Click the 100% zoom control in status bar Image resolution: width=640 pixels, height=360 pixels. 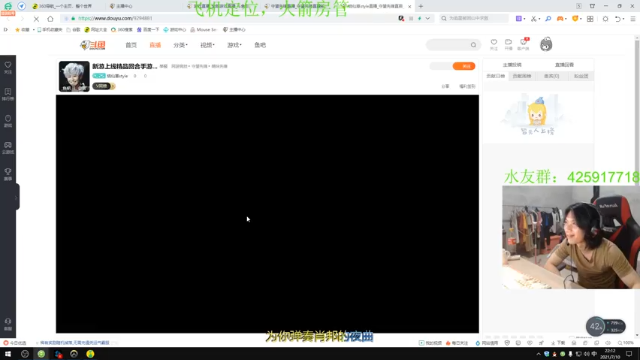(626, 343)
